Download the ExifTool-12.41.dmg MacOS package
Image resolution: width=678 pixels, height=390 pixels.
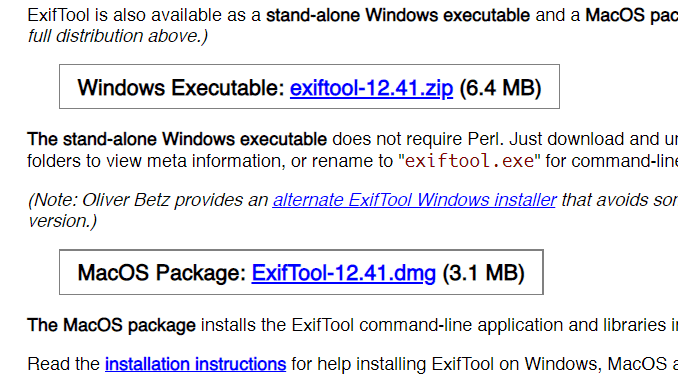coord(343,273)
